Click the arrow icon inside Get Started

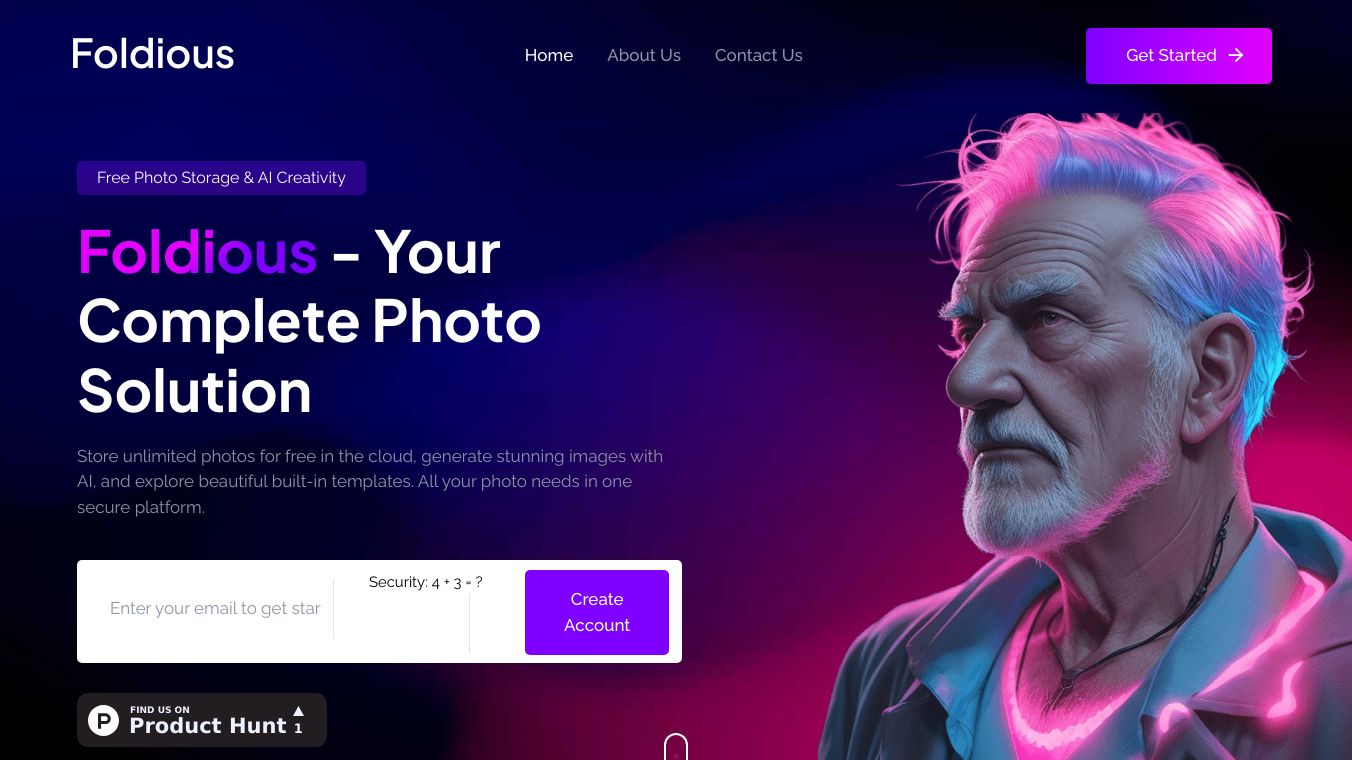[1236, 56]
